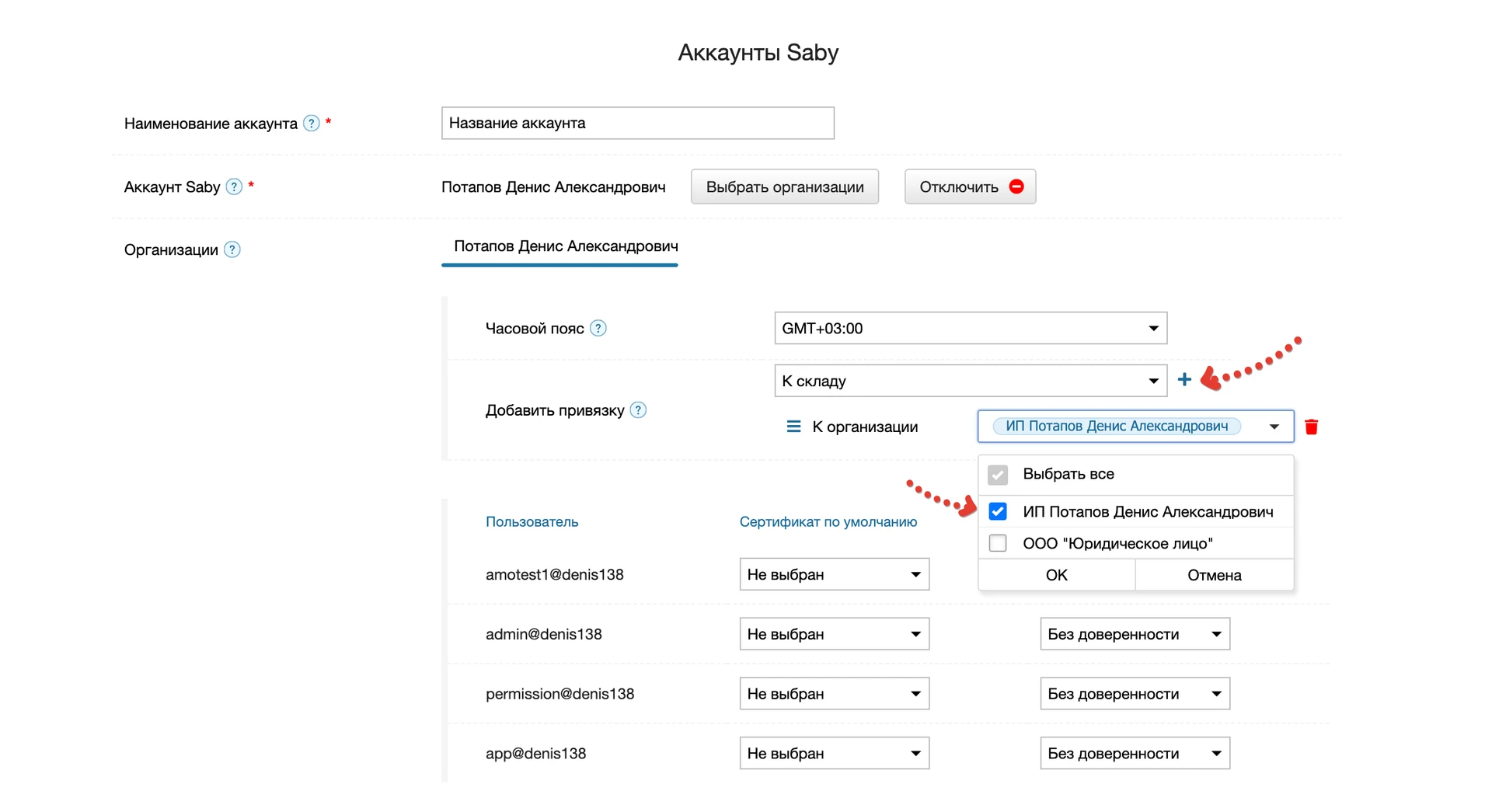Toggle the Выбрать все checkbox

(998, 474)
